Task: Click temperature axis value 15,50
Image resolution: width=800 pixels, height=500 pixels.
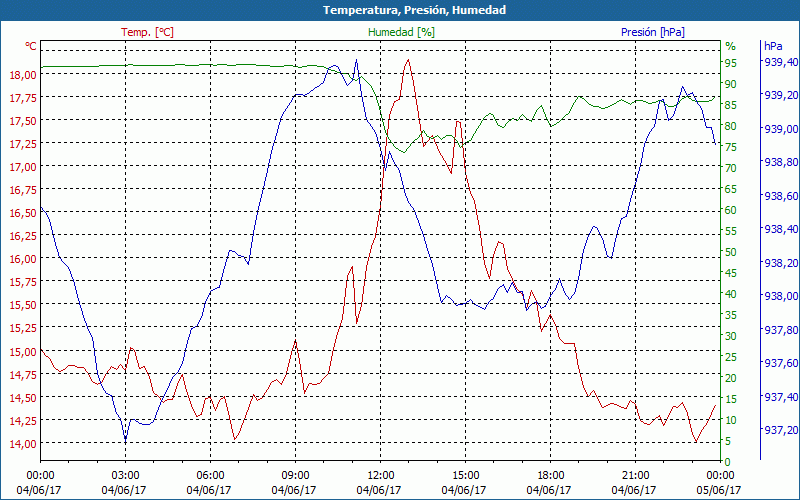Action: 23,305
